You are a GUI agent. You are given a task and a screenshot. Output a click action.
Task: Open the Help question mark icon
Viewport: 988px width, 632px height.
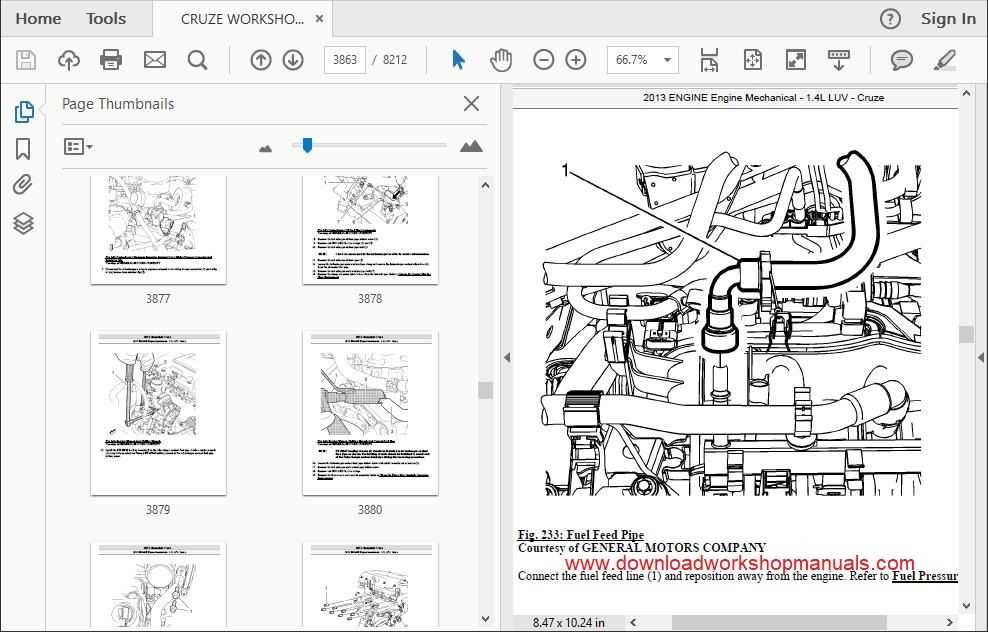pos(890,19)
